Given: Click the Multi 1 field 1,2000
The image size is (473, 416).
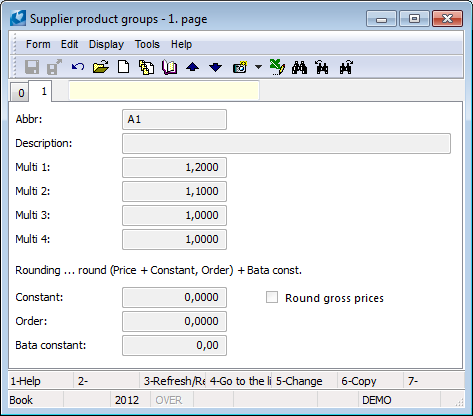Looking at the screenshot, I should point(174,167).
